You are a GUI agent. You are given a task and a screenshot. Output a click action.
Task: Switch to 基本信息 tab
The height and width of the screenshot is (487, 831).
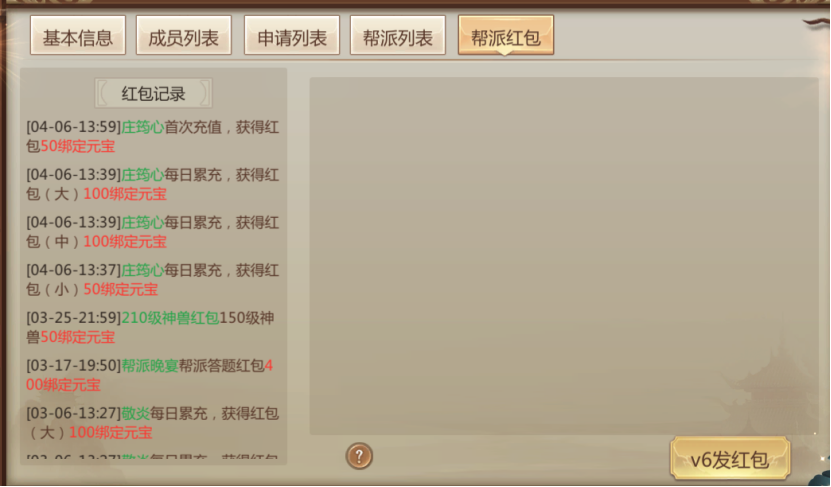(78, 36)
